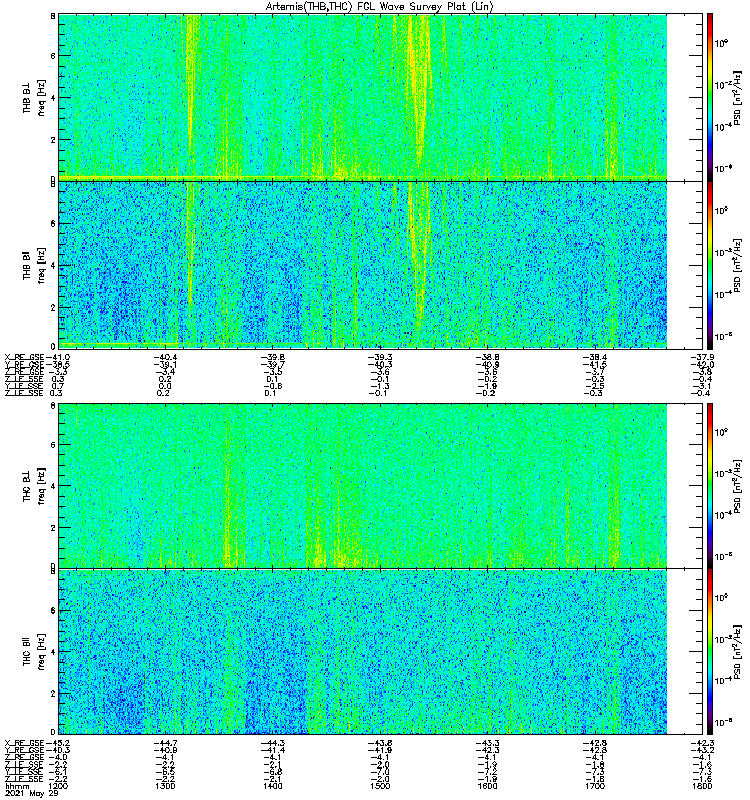Screen dimensions: 750x800
Task: Click the THB 'X_RE_GSE' row label
Action: coord(24,357)
